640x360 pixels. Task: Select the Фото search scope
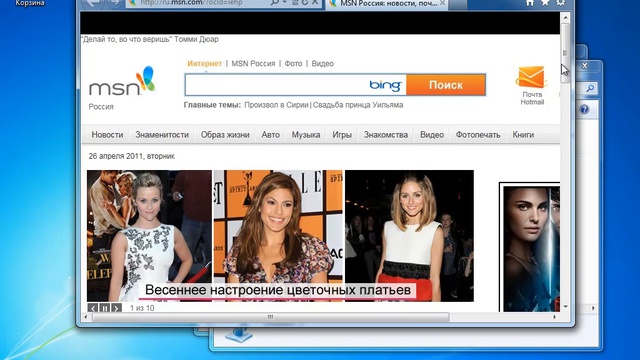pos(293,64)
